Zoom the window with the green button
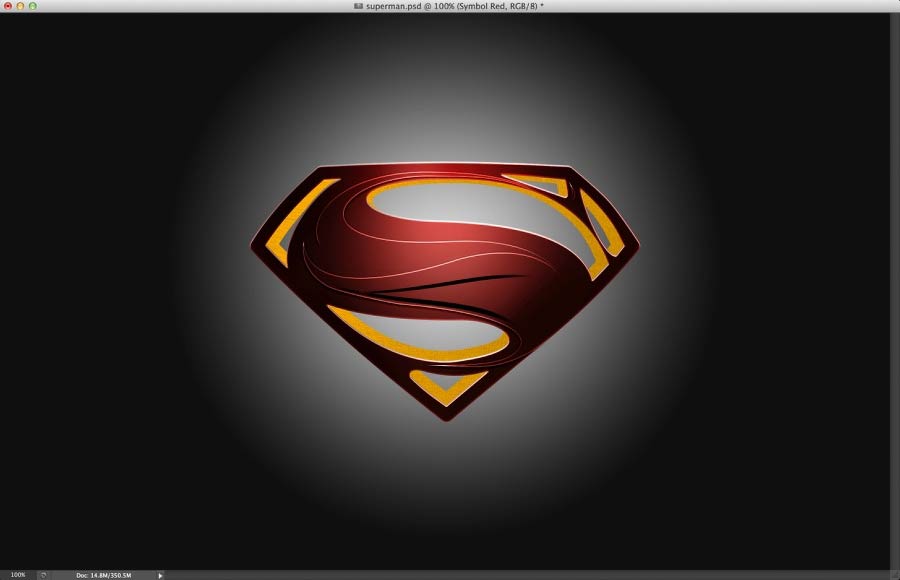The height and width of the screenshot is (580, 900). 33,6
